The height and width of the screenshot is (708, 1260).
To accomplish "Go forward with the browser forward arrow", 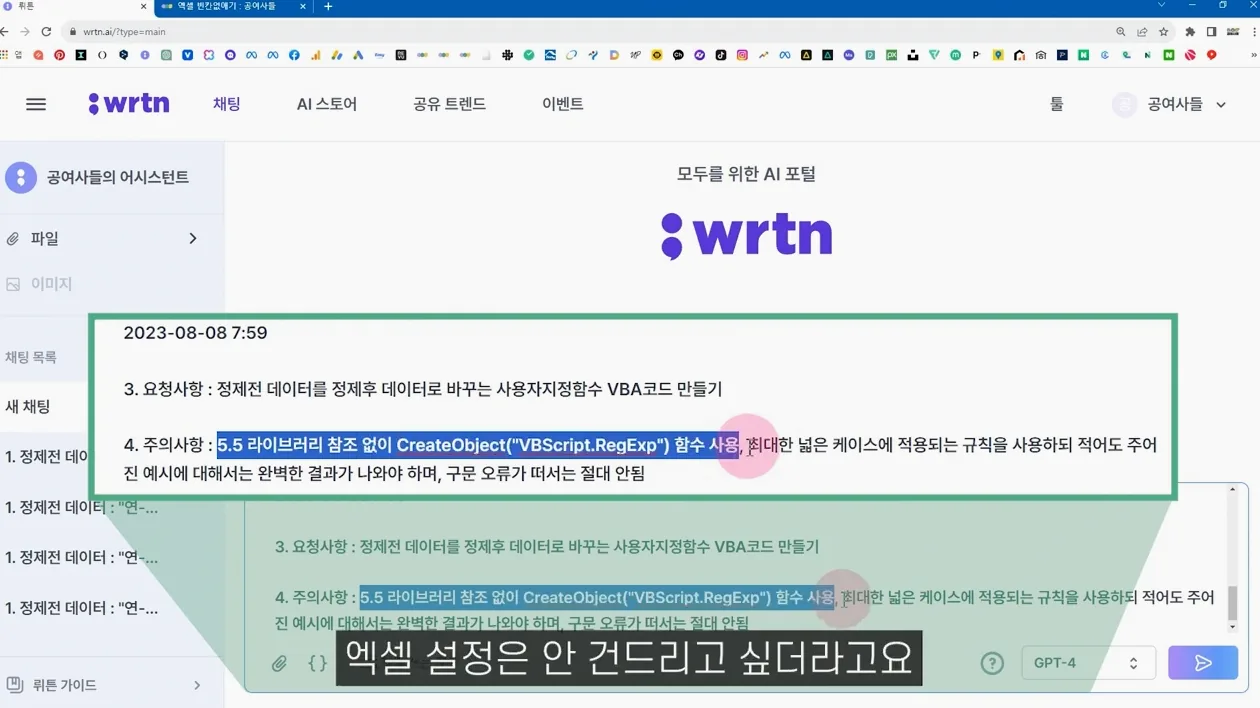I will tap(26, 31).
